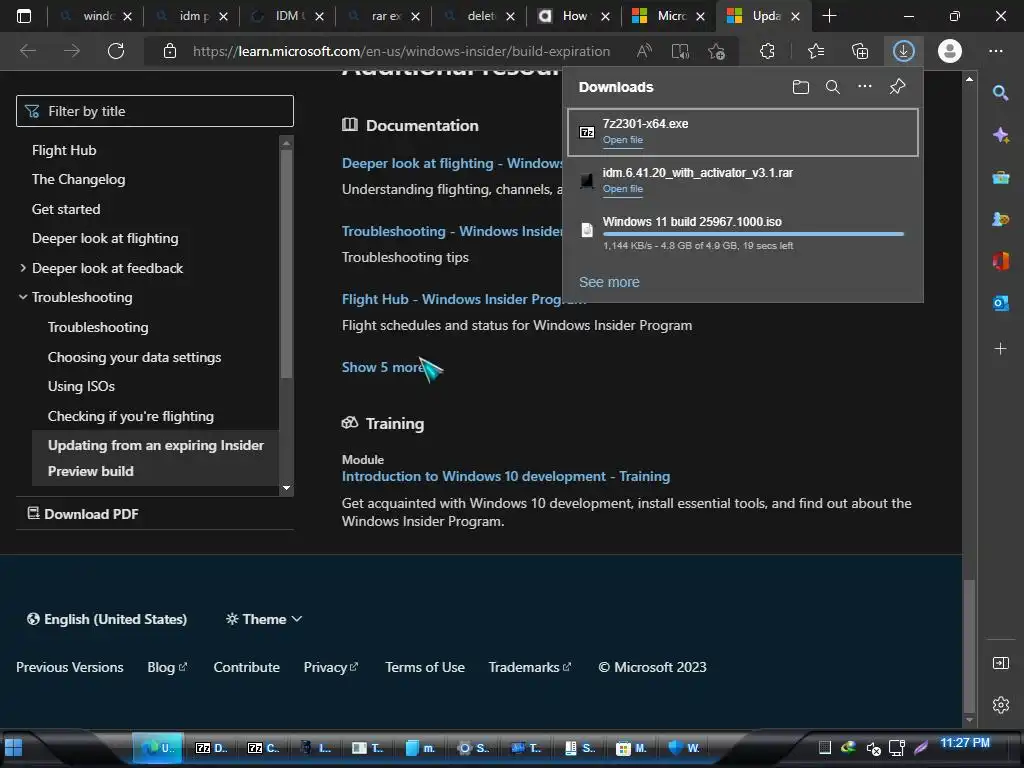Open the Extensions menu

click(x=767, y=51)
